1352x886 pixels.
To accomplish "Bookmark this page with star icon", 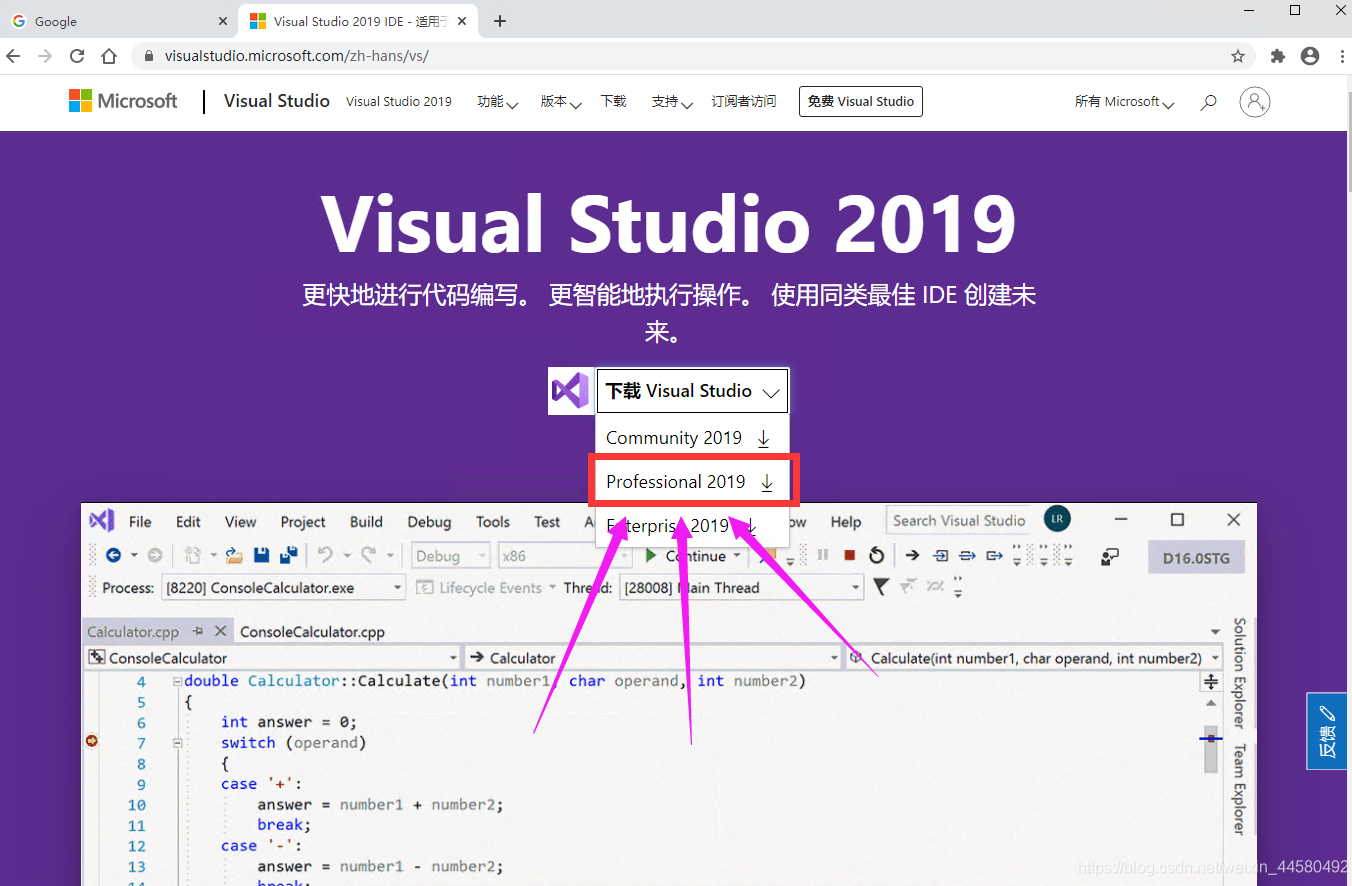I will (1238, 56).
